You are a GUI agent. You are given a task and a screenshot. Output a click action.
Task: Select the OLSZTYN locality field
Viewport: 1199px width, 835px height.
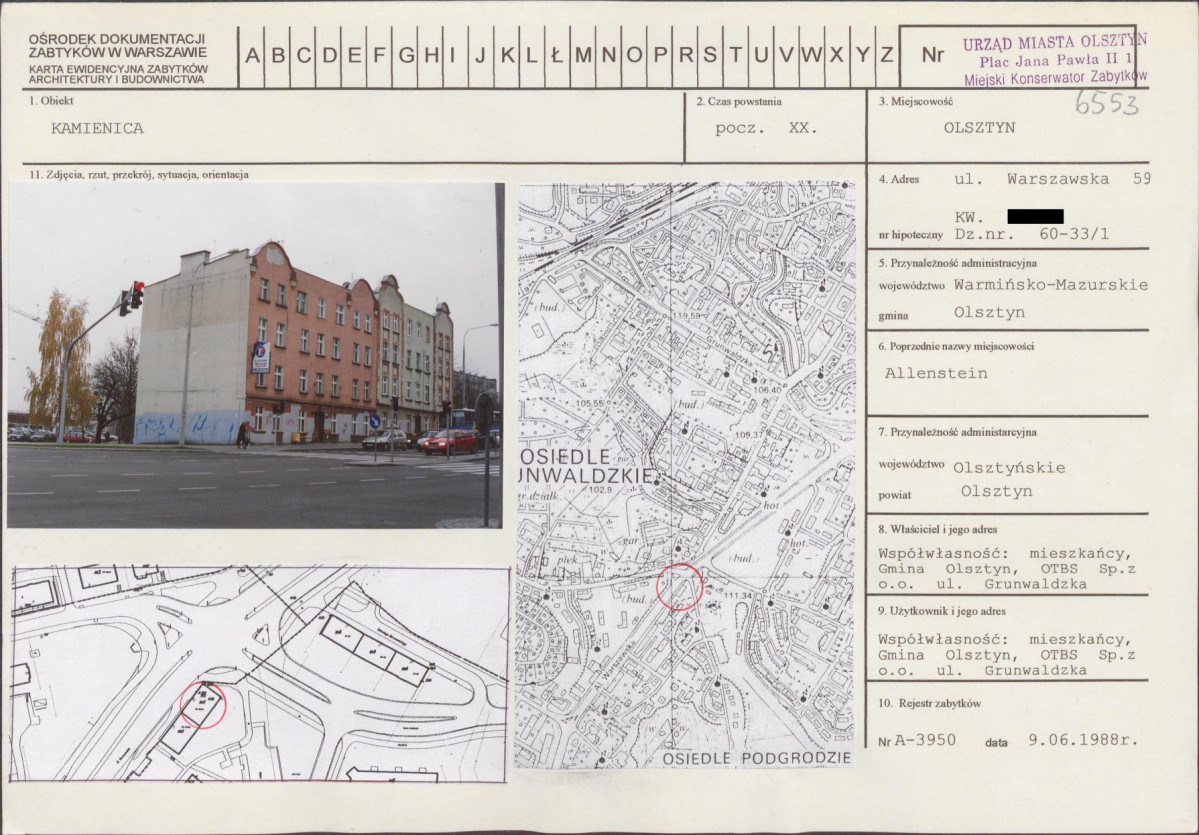click(x=979, y=128)
